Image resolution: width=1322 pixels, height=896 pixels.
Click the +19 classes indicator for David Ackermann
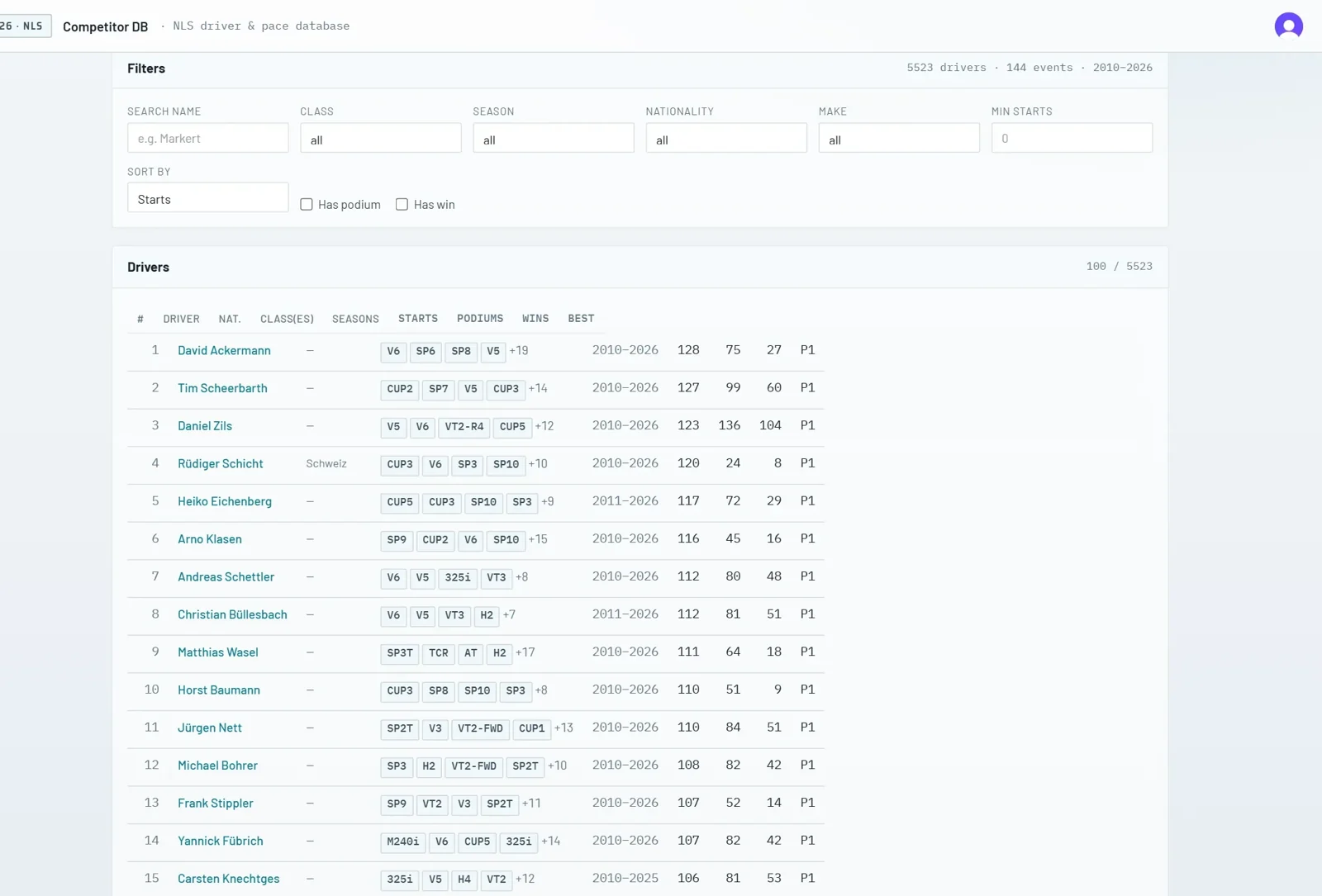pyautogui.click(x=519, y=350)
